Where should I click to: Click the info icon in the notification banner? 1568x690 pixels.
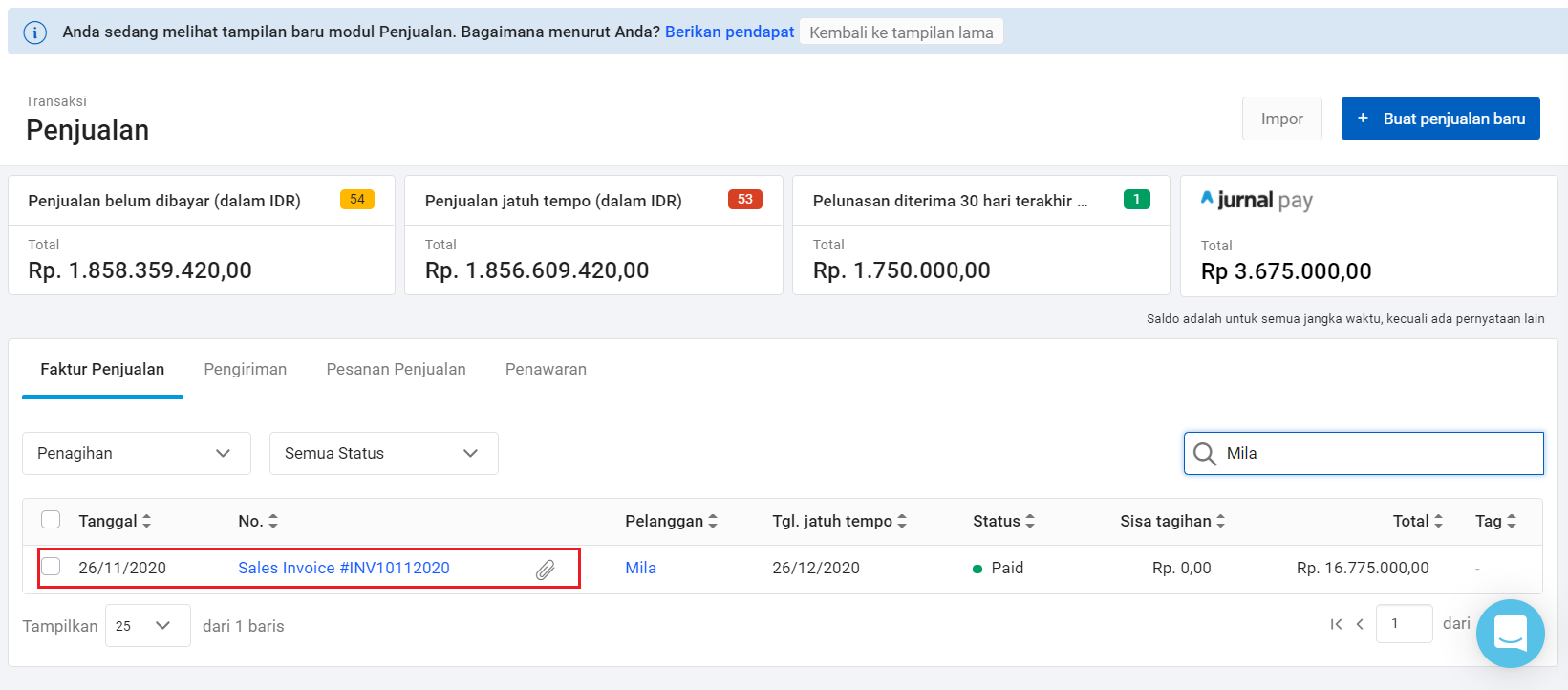[x=34, y=32]
